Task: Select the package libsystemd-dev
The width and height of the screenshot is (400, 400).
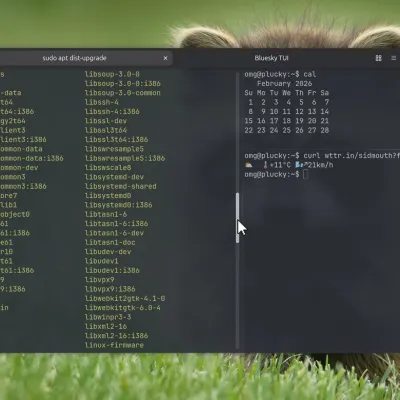Action: click(x=114, y=177)
